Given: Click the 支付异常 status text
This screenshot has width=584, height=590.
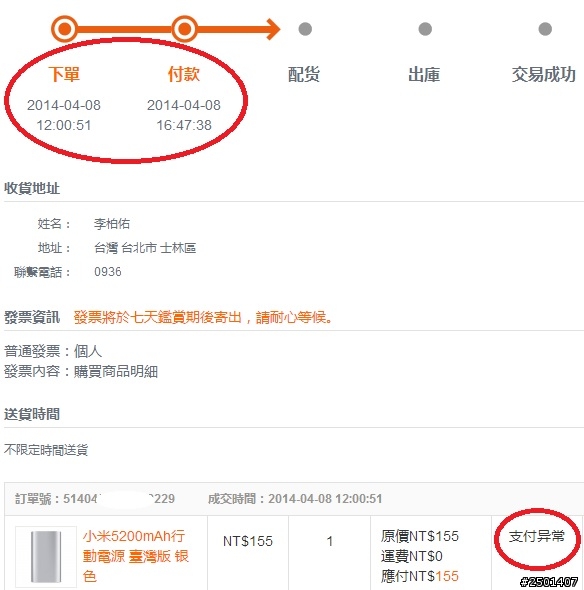Looking at the screenshot, I should tap(537, 536).
